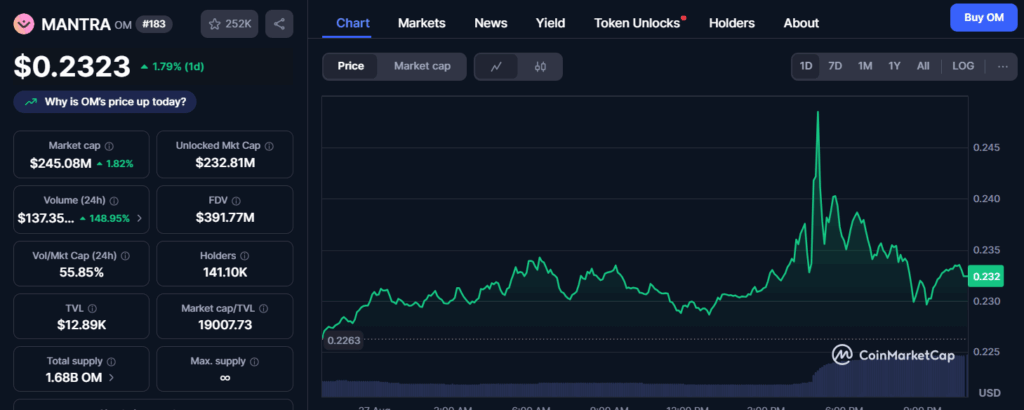This screenshot has width=1024, height=410.
Task: Open the share icon button
Action: tap(279, 24)
